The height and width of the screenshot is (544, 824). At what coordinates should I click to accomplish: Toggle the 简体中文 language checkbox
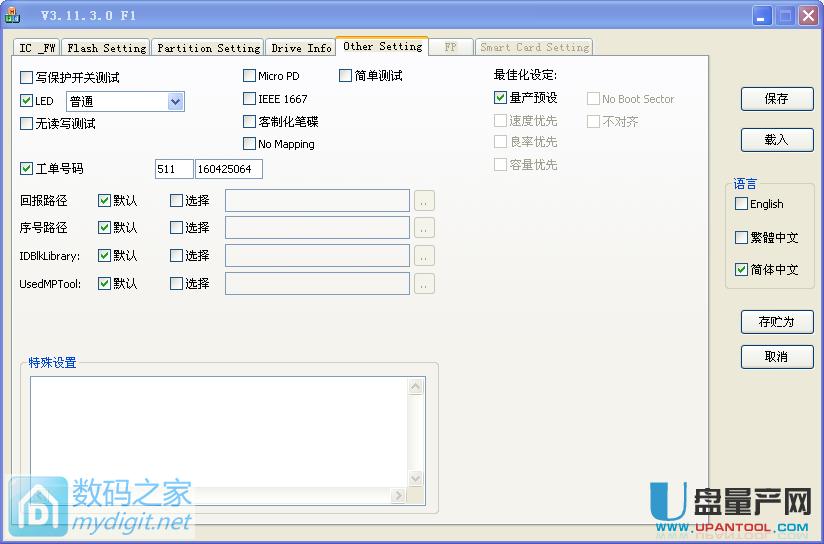741,270
